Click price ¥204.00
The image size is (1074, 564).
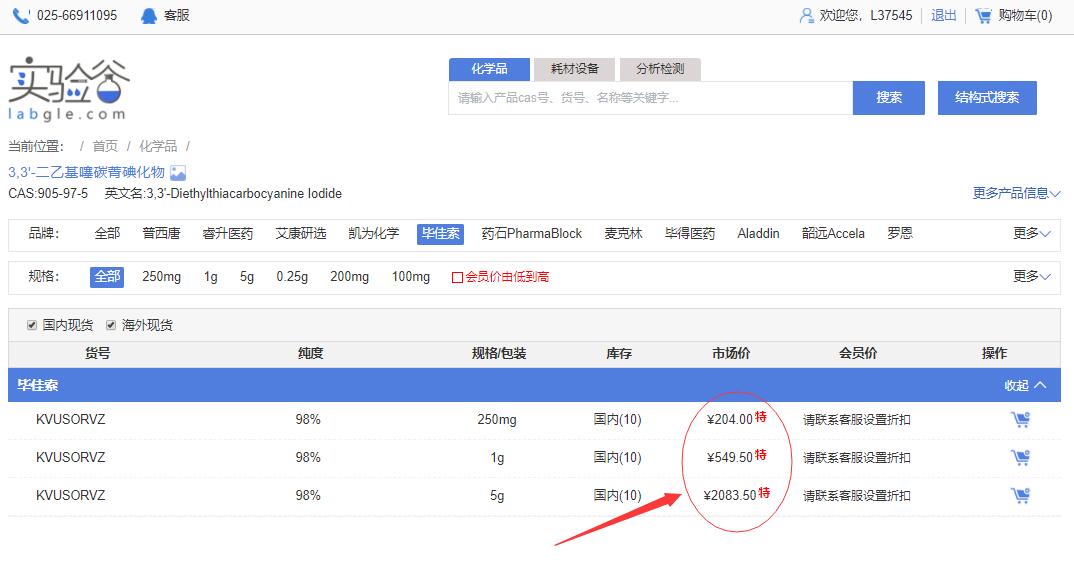(x=730, y=419)
